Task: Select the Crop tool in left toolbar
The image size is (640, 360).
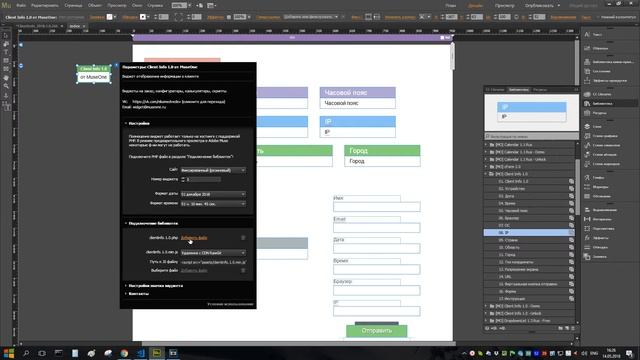Action: point(6,44)
